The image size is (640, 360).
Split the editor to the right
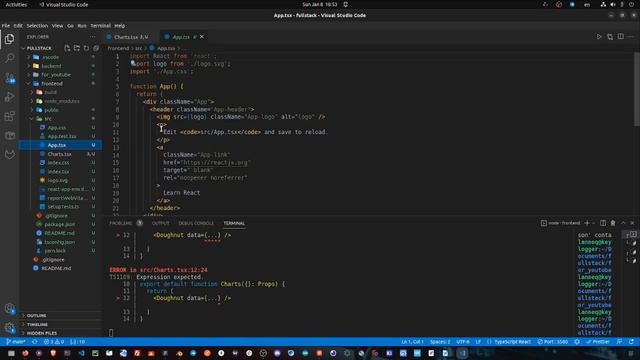pos(620,37)
